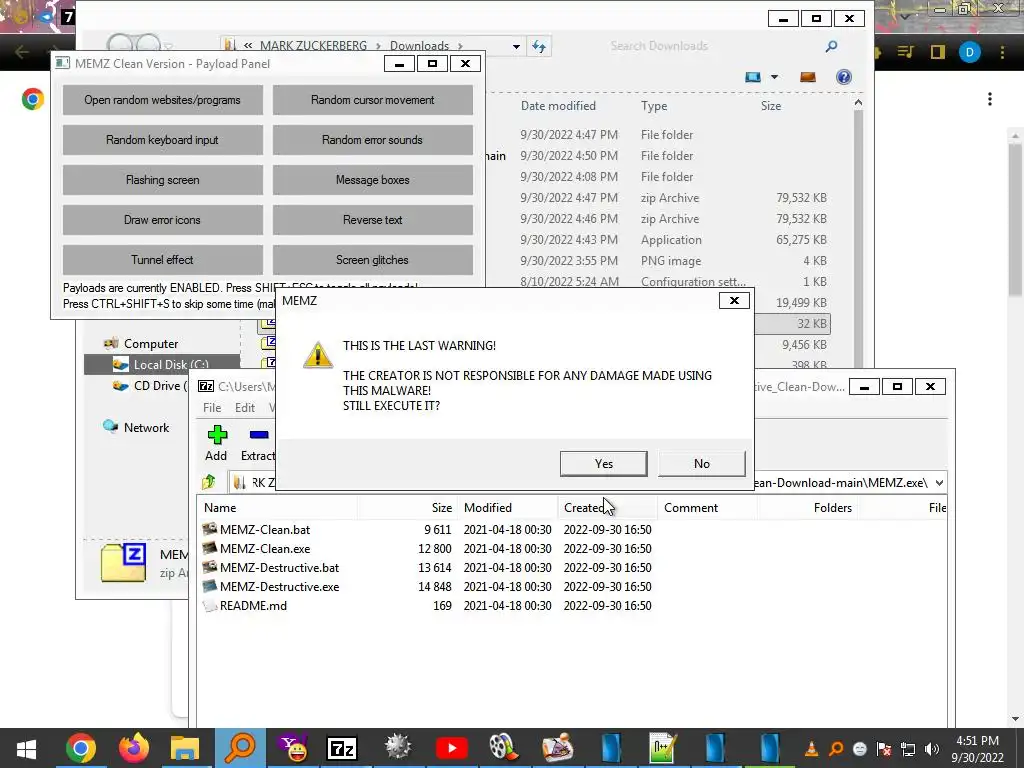1024x768 pixels.
Task: Open 7-Zip from the taskbar
Action: point(342,748)
